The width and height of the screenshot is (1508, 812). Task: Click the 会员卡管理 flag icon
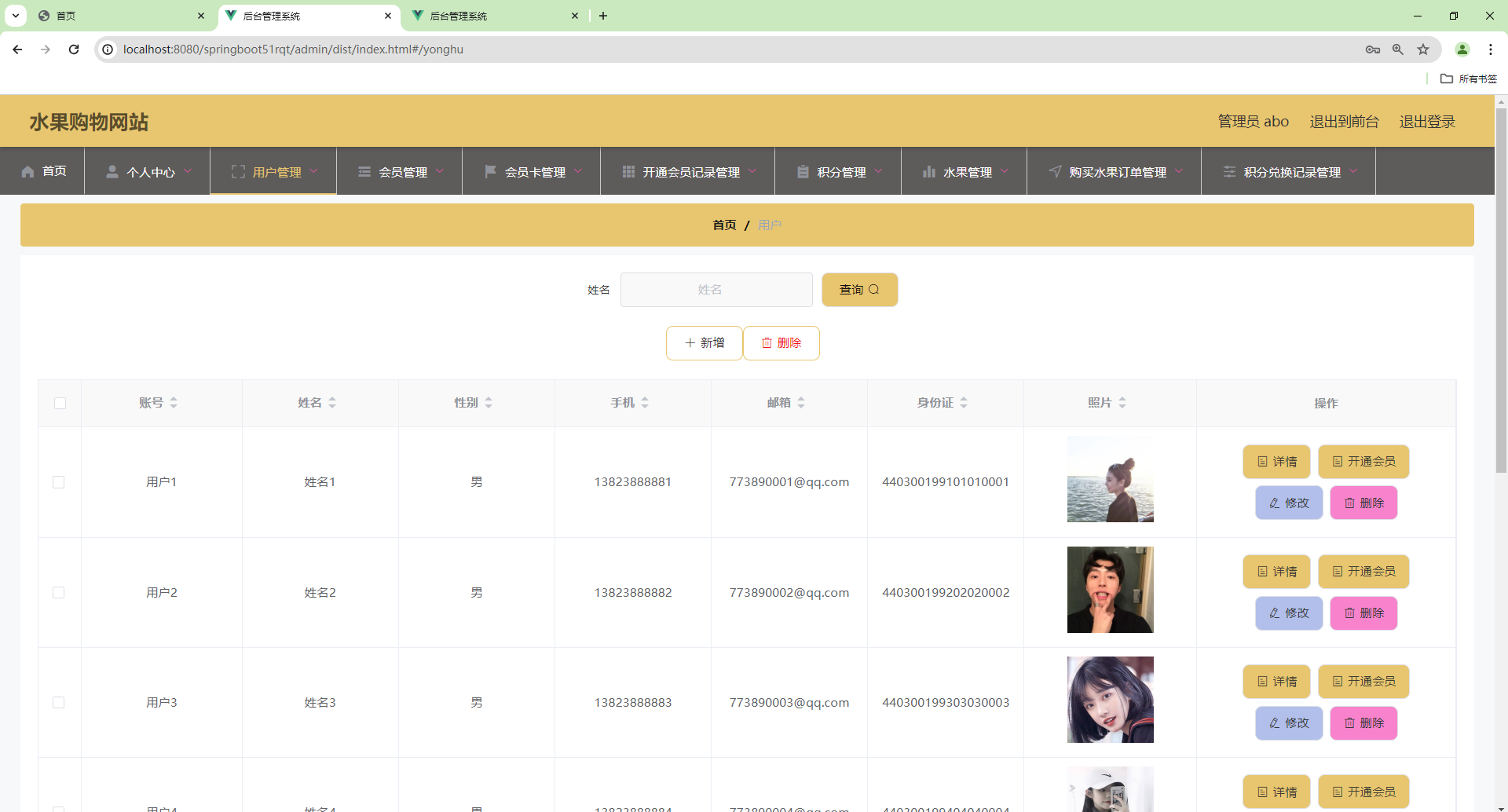click(x=490, y=171)
